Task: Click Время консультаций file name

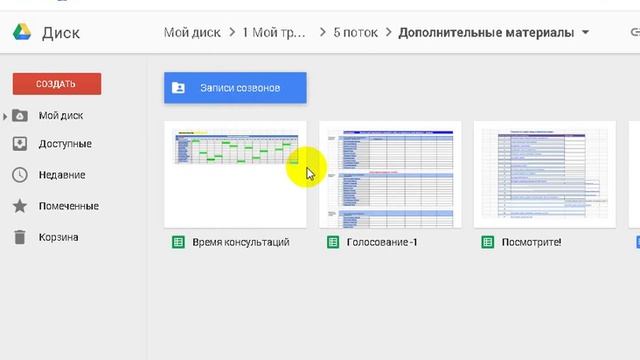Action: tap(241, 242)
